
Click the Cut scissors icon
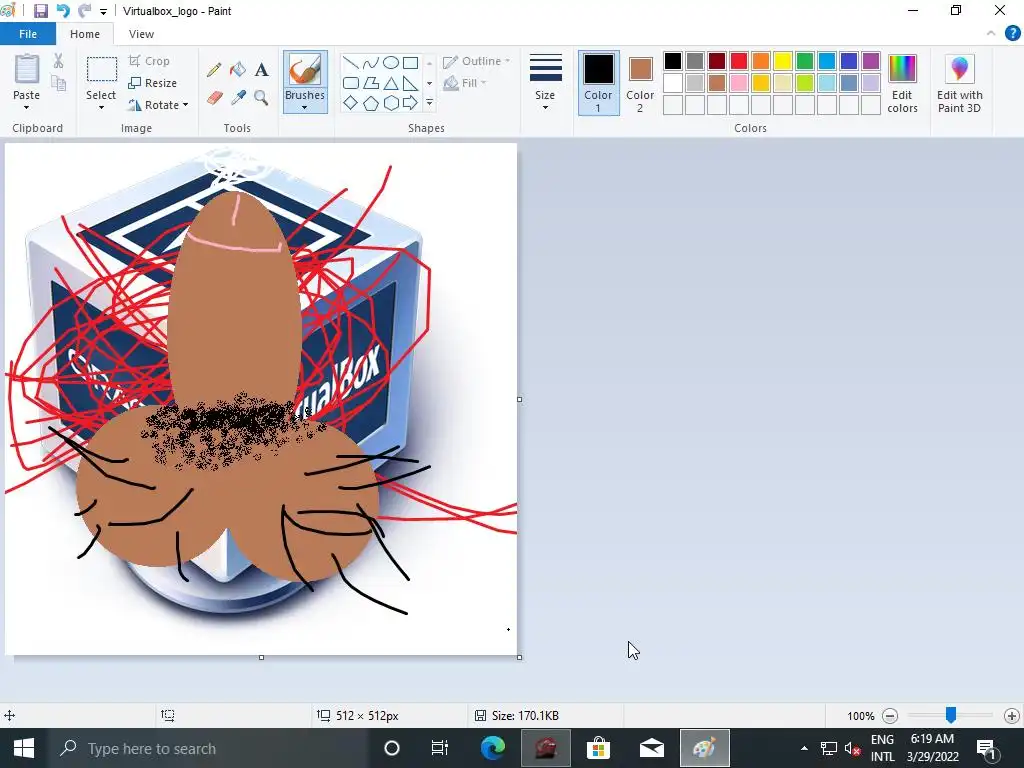58,61
